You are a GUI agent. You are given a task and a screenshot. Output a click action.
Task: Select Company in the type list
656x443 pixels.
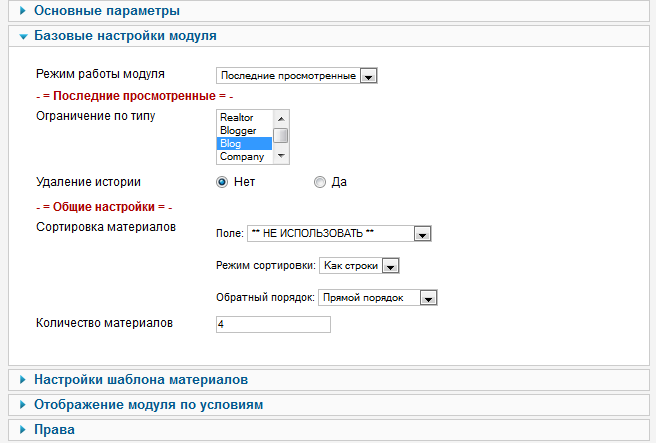pos(244,156)
